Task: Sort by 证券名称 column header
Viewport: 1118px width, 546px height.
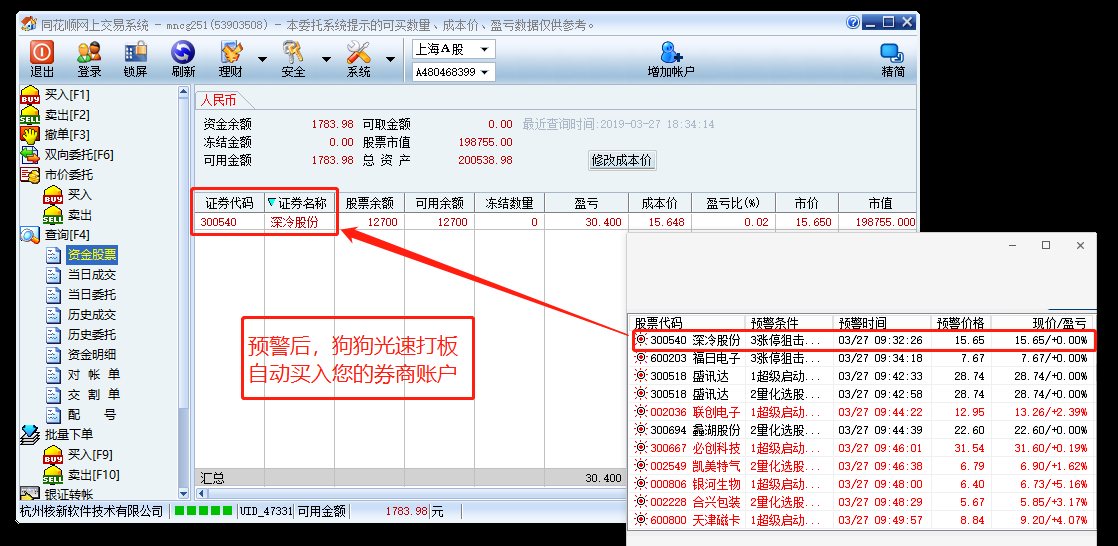Action: click(300, 203)
